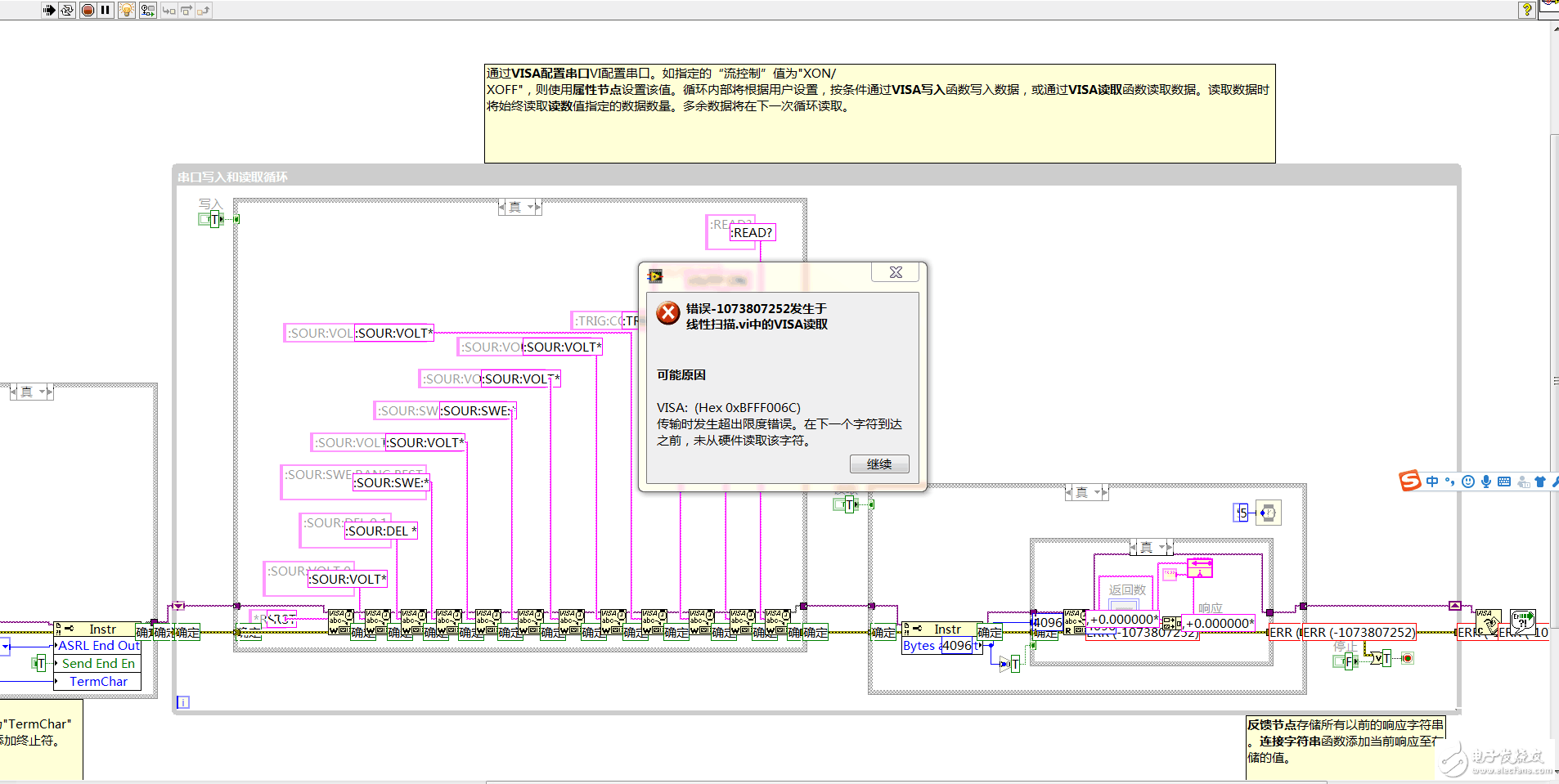The width and height of the screenshot is (1559, 784).
Task: Click the Step Over toolbar icon
Action: point(186,10)
